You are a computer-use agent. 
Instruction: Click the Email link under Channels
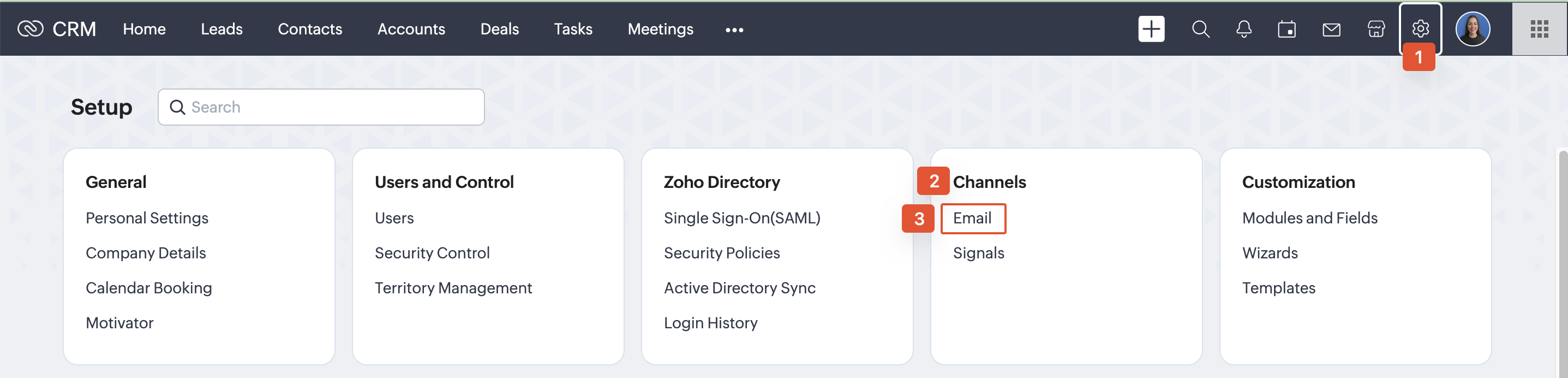coord(972,218)
